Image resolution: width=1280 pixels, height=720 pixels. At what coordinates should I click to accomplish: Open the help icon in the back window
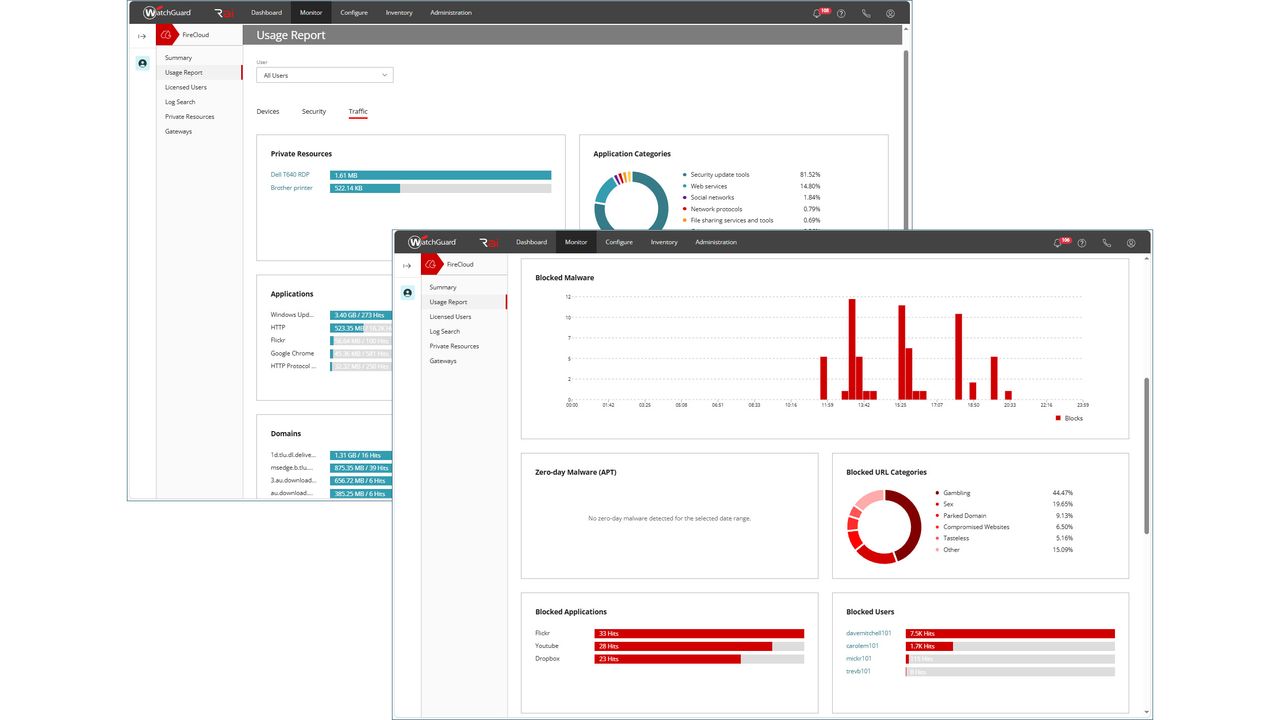(841, 13)
